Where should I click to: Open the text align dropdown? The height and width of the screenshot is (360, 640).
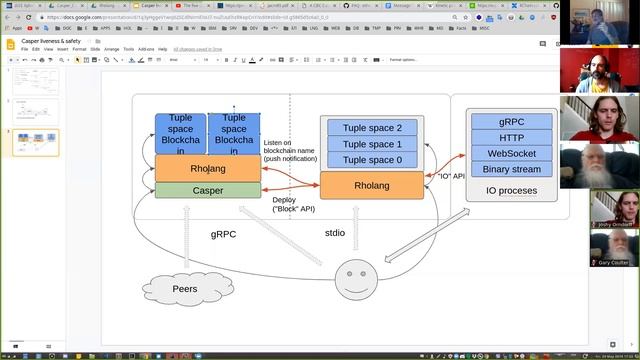293,60
